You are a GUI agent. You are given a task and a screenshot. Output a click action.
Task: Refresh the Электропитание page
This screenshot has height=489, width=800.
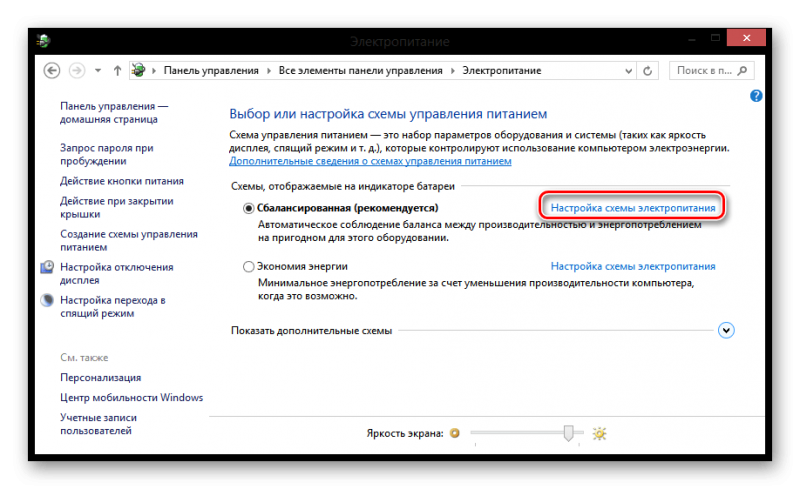(x=649, y=71)
